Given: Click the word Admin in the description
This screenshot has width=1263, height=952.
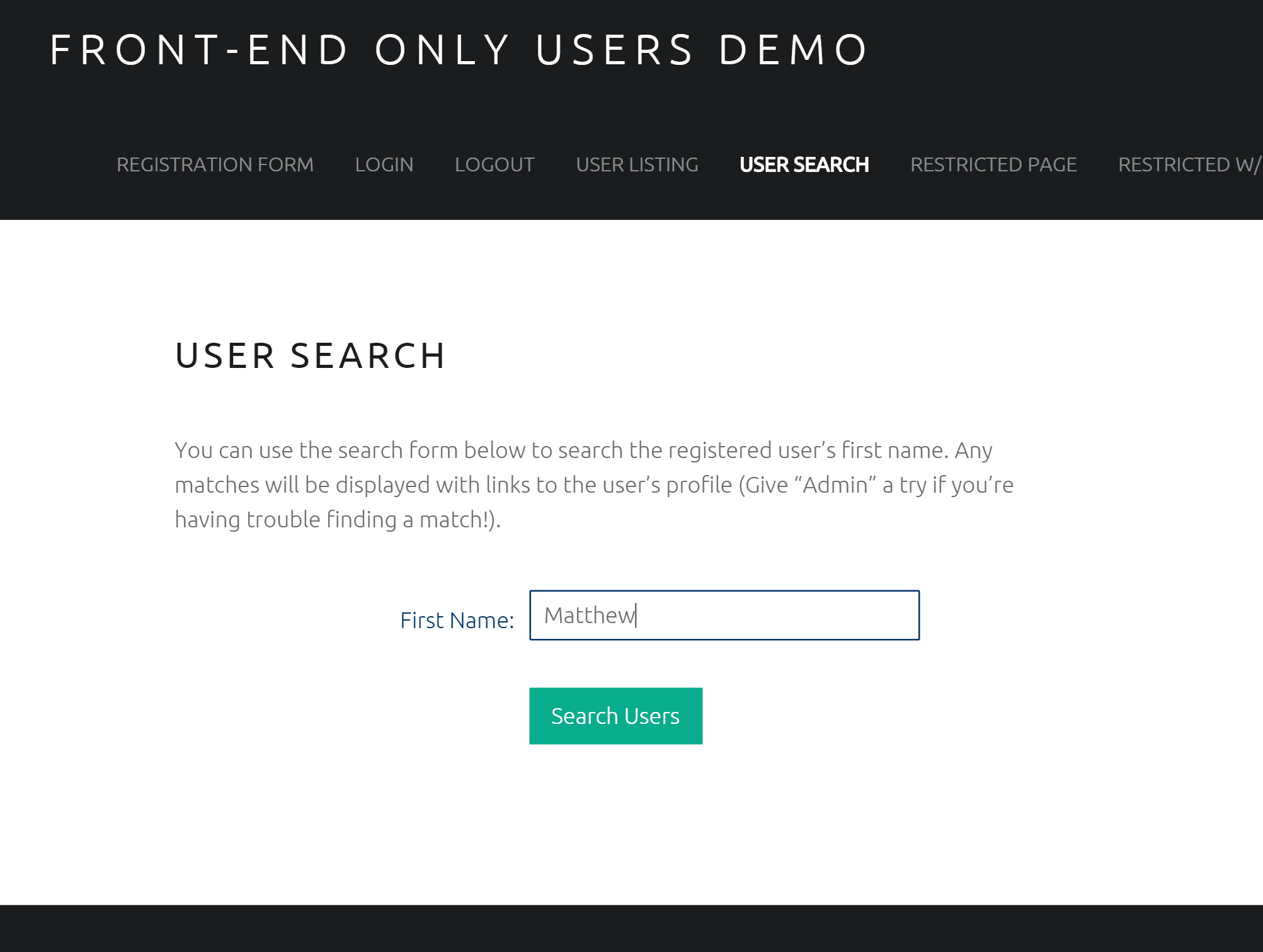Looking at the screenshot, I should [835, 485].
